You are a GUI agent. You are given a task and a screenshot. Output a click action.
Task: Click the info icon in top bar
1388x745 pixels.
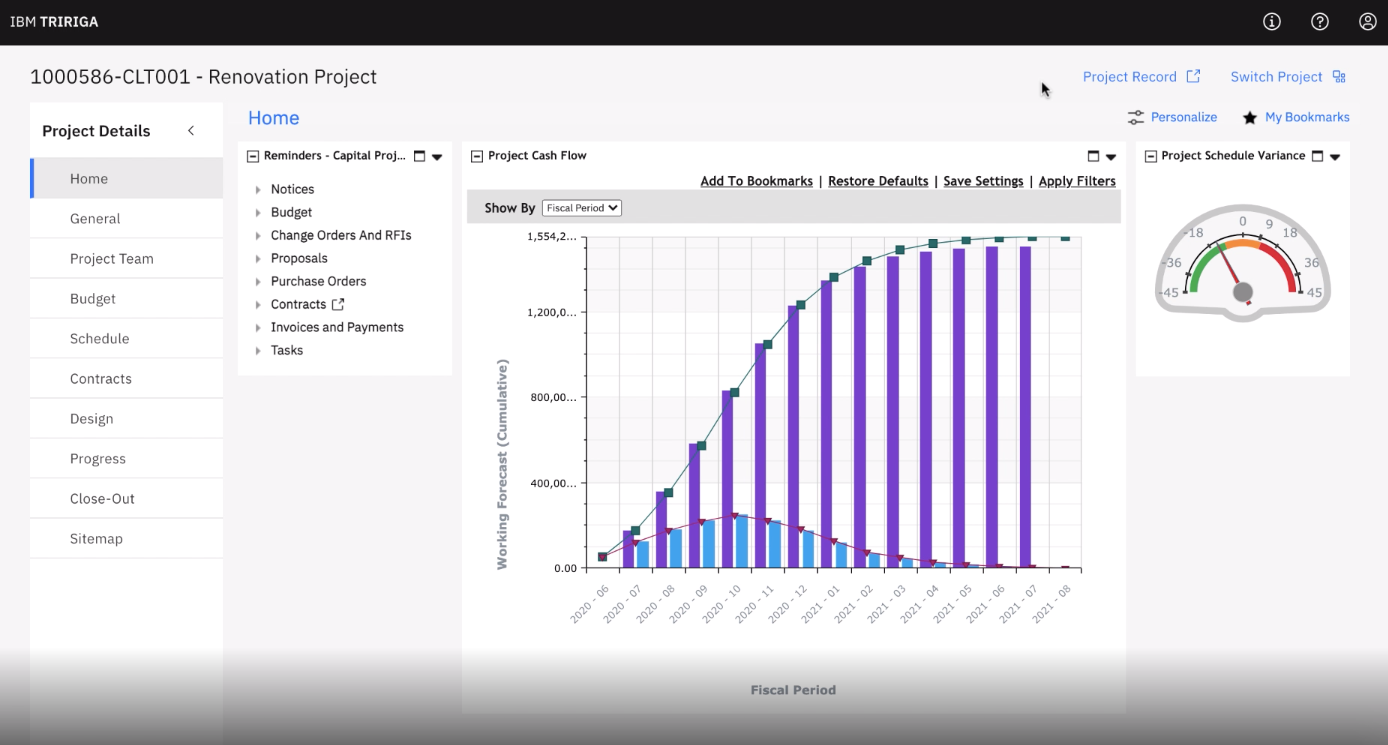point(1272,22)
